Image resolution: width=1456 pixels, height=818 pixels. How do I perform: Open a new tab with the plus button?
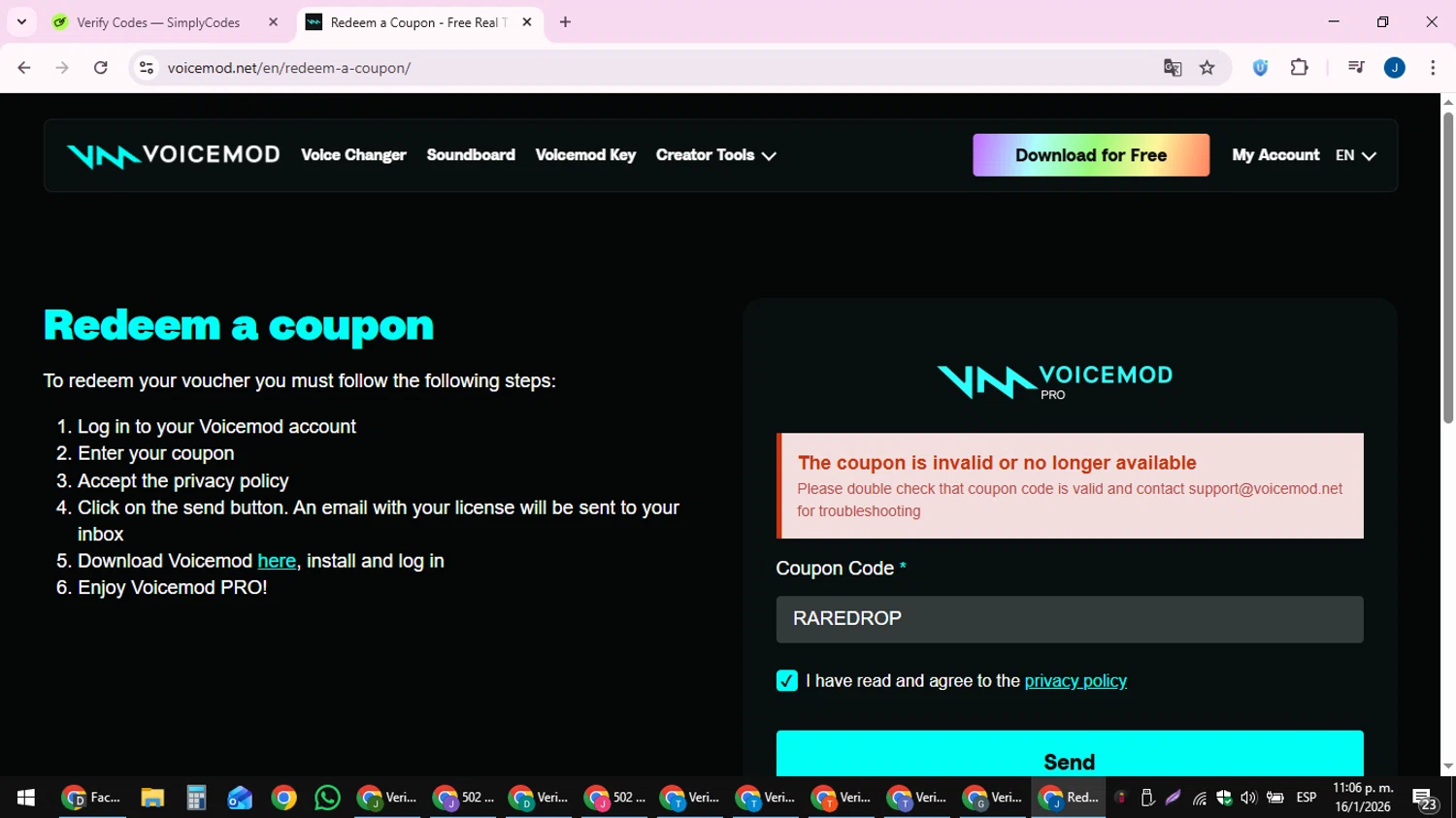(x=565, y=21)
